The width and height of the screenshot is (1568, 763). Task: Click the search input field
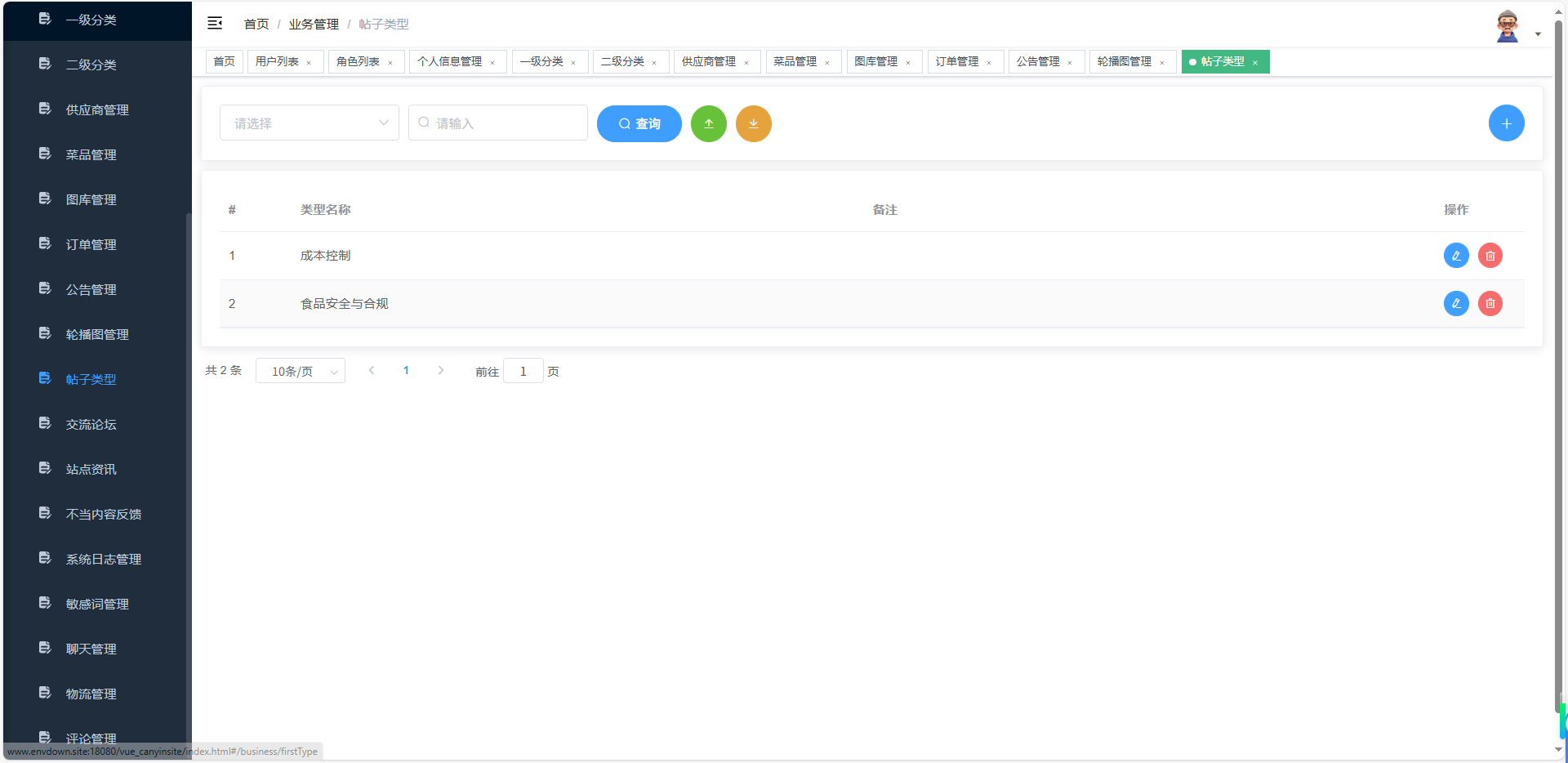497,123
